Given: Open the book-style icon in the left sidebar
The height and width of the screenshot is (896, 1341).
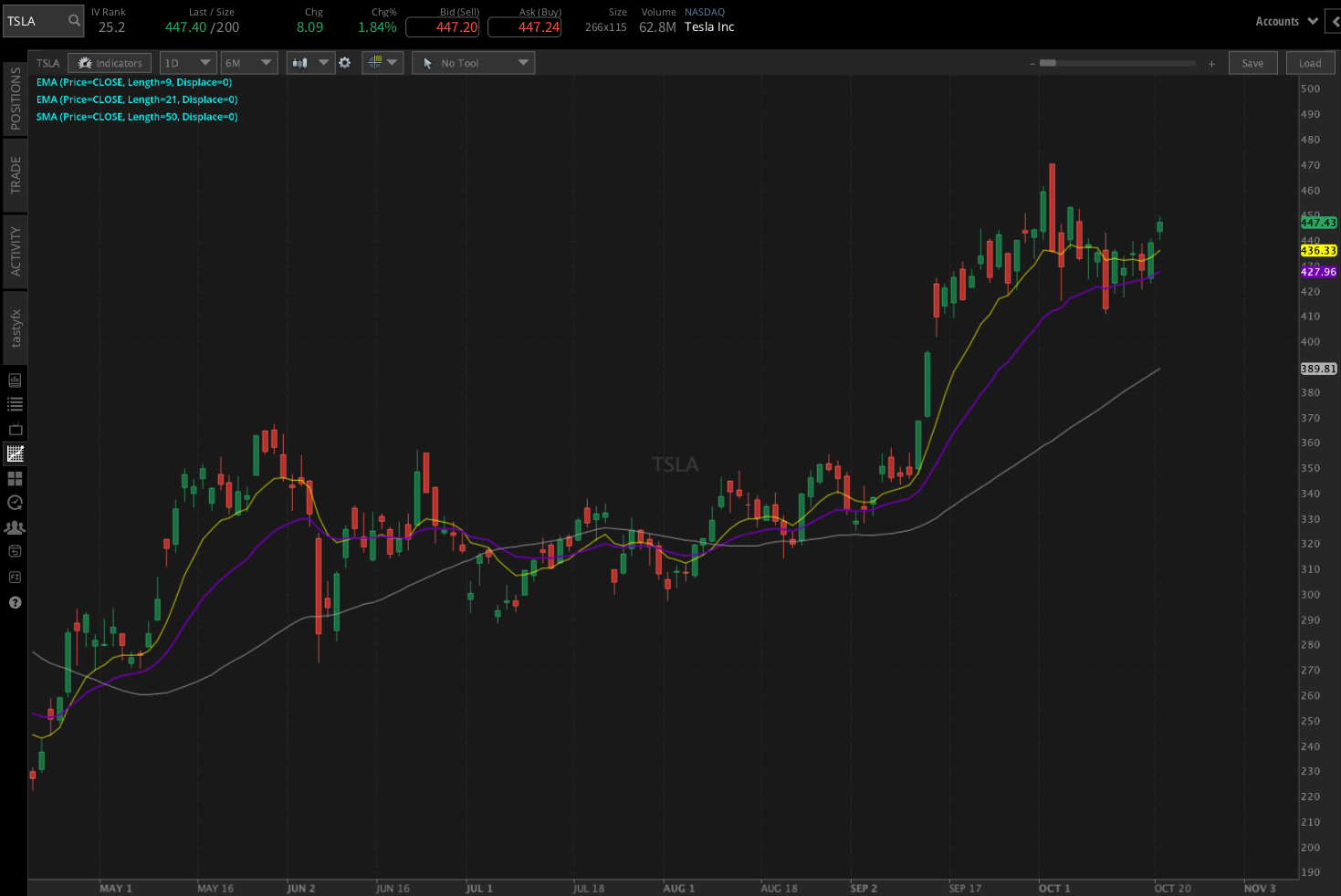Looking at the screenshot, I should click(15, 380).
